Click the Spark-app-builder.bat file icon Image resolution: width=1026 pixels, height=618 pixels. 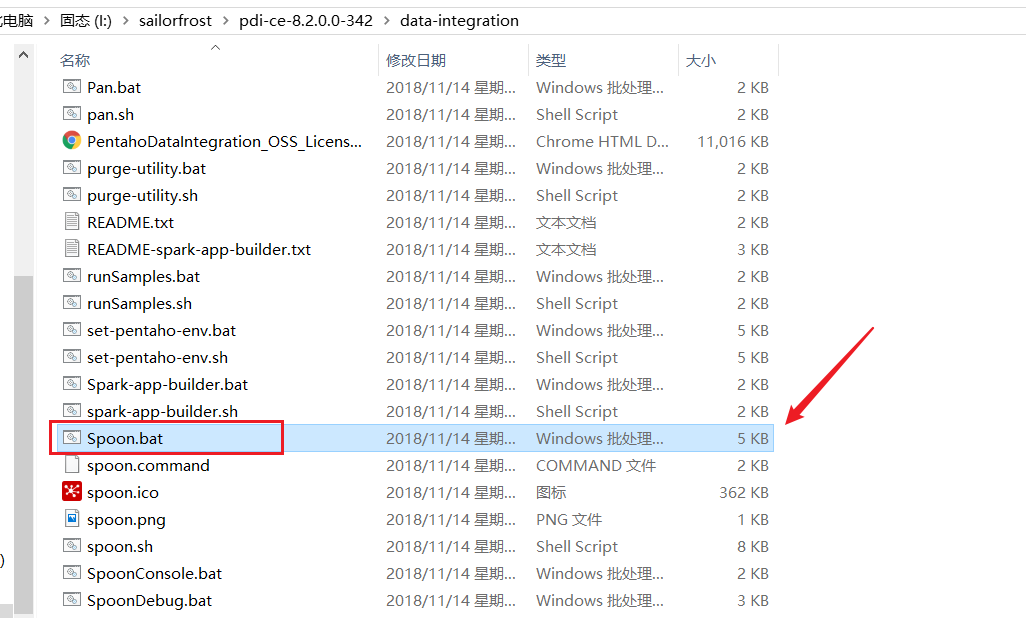click(71, 383)
